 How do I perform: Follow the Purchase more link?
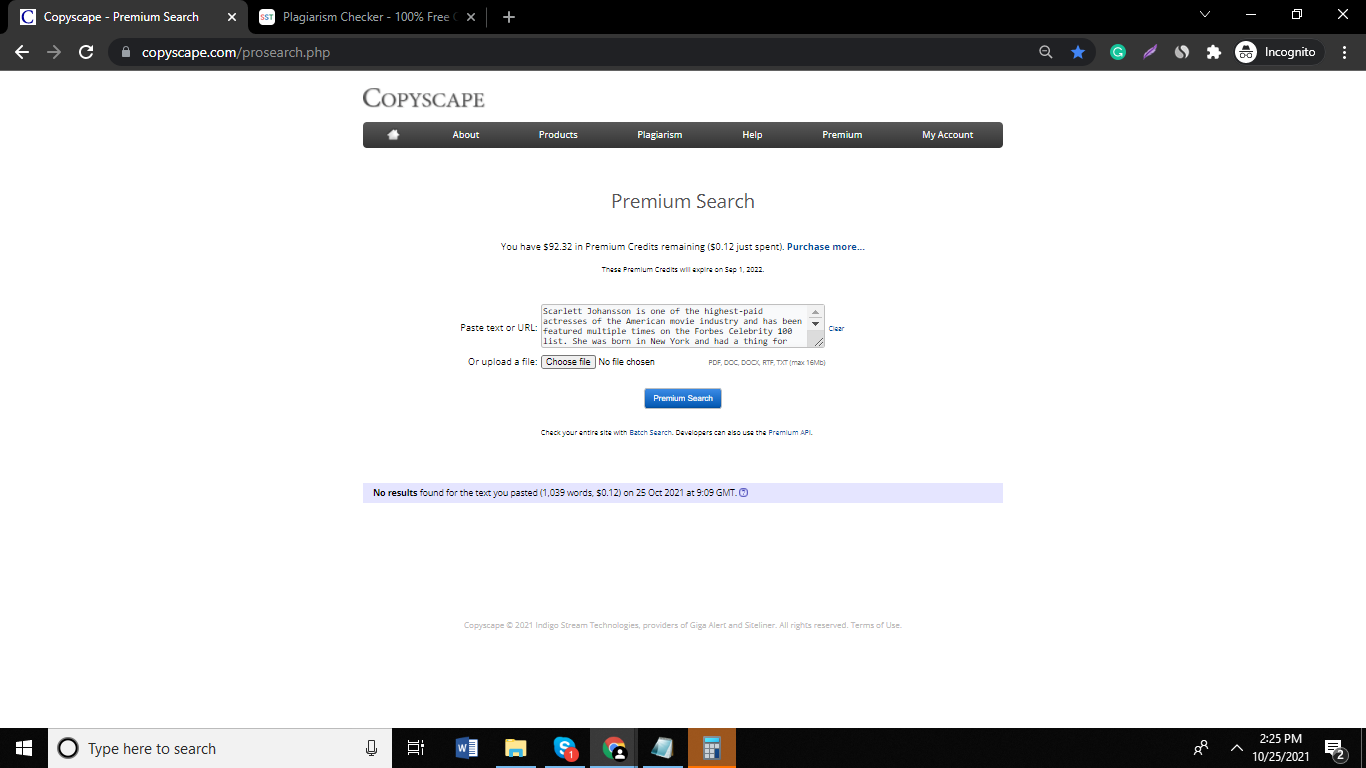tap(826, 247)
